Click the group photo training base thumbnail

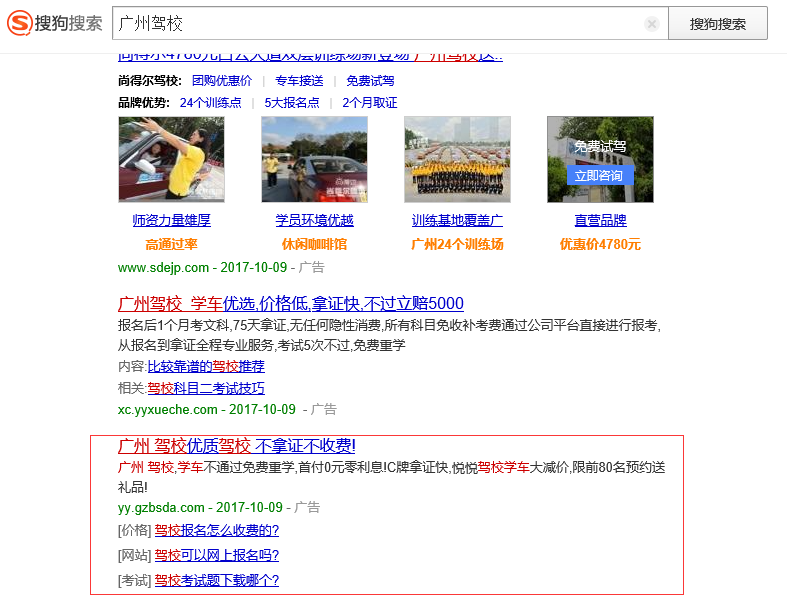coord(457,160)
